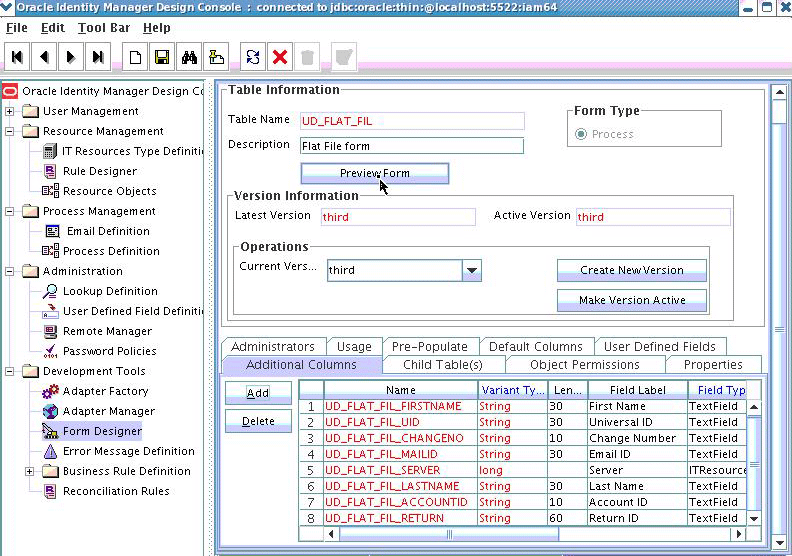Switch to the Pre-Populate tab
Screen dimensions: 792x556
pyautogui.click(x=429, y=347)
